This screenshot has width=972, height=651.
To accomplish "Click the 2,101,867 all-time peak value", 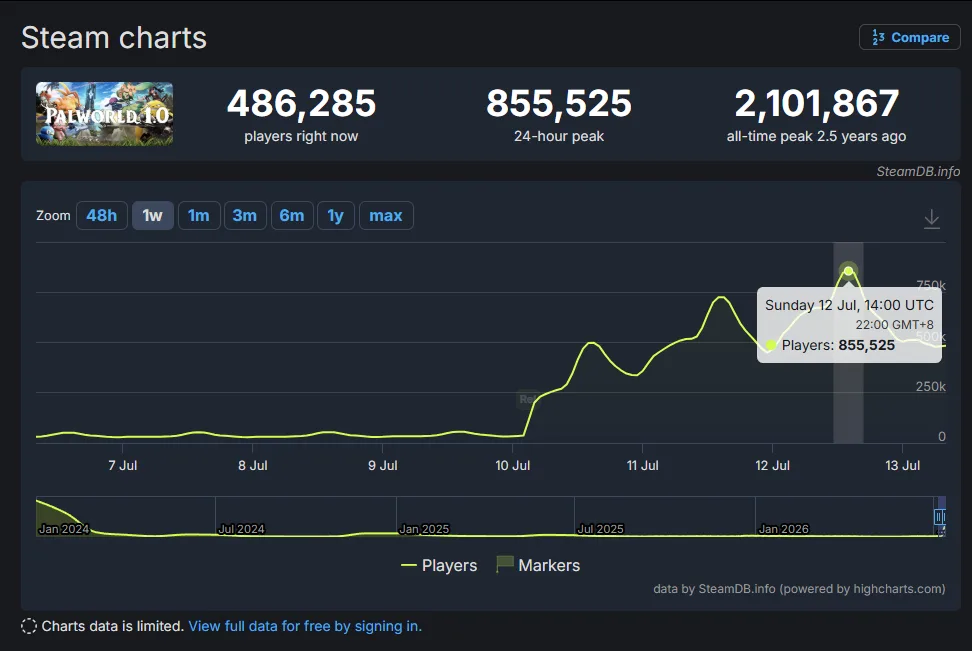I will pos(816,104).
